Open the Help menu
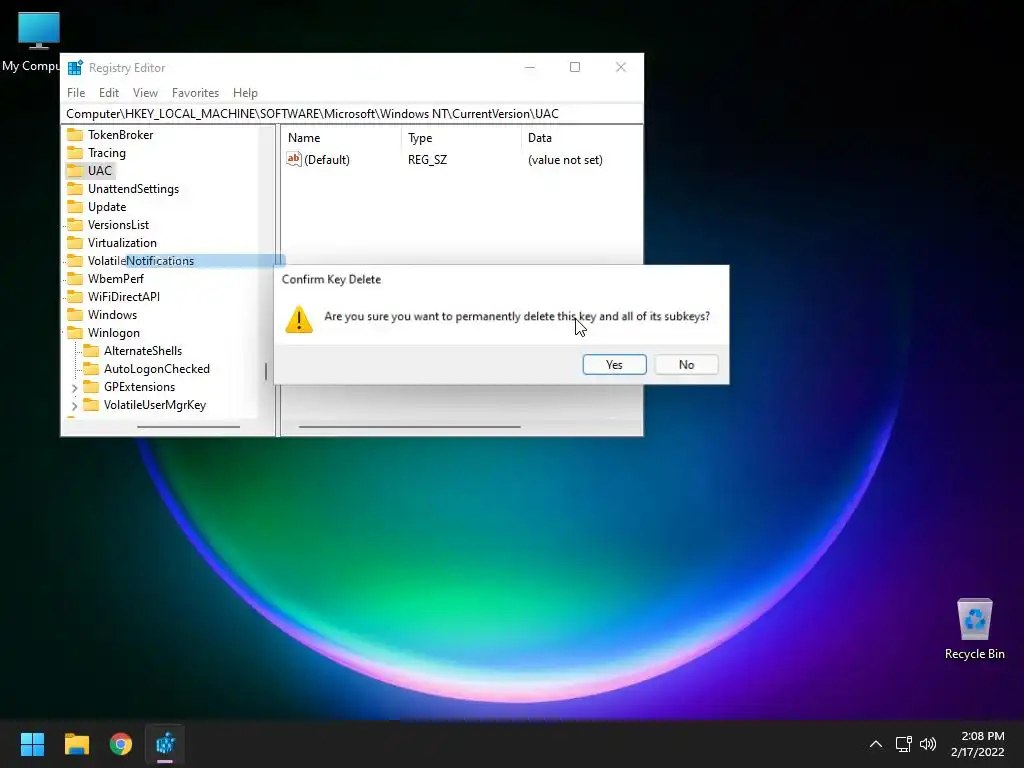Image resolution: width=1024 pixels, height=768 pixels. click(245, 93)
